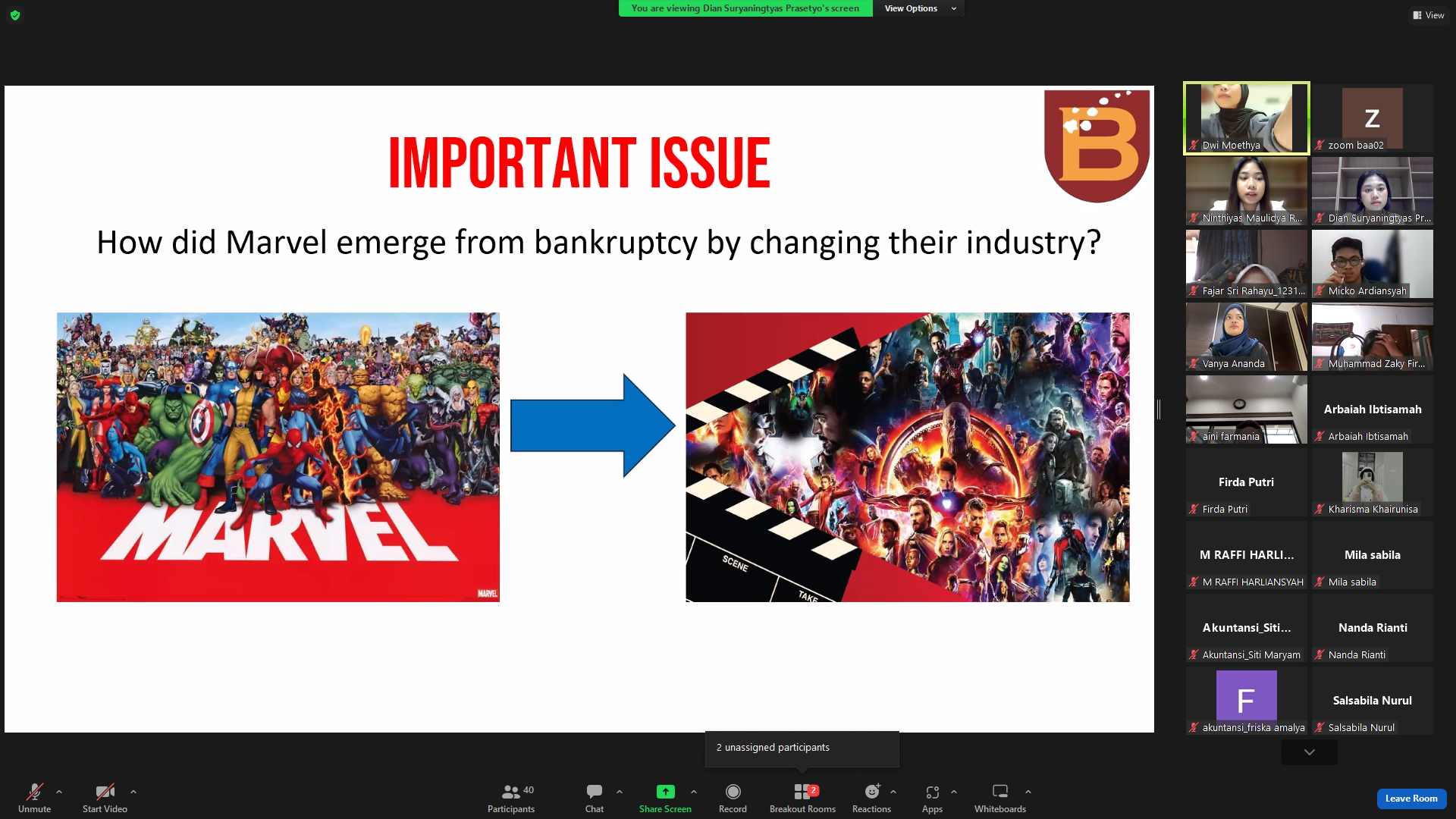Select Muhammad Zaky's video tile
1456x819 pixels.
1373,337
